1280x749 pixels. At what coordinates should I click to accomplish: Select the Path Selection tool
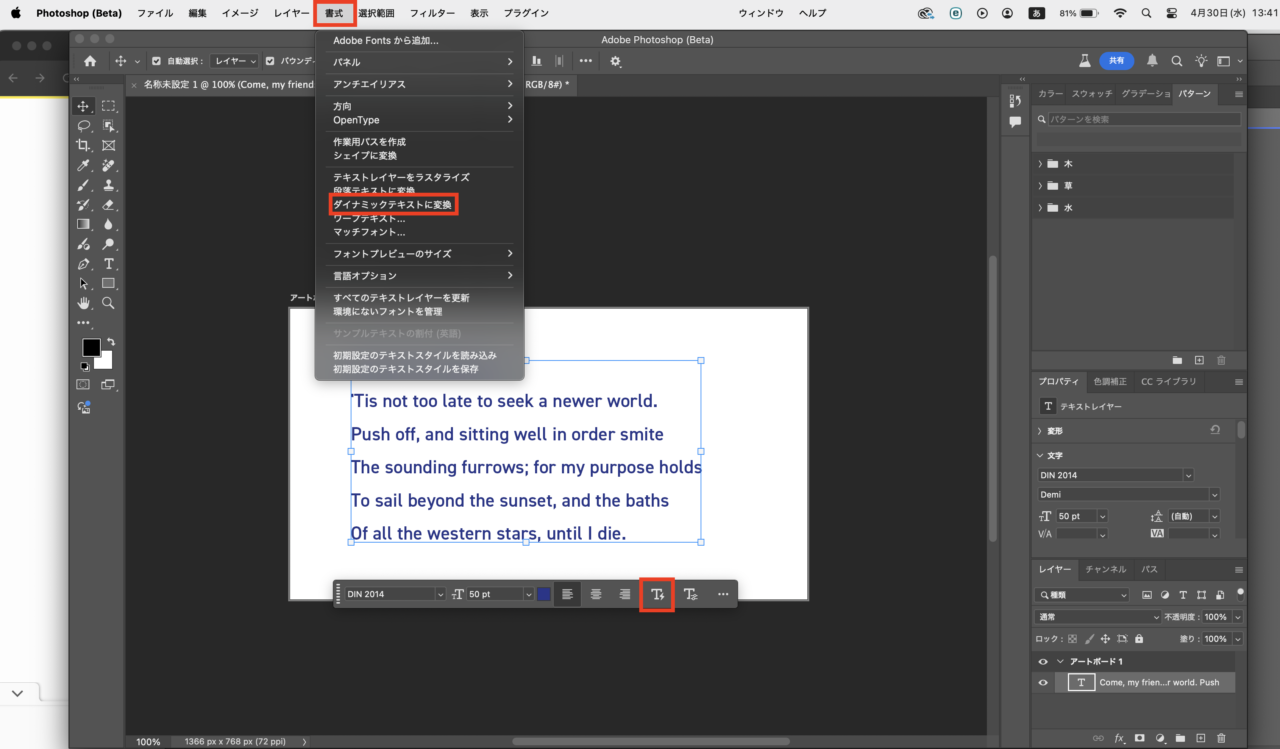pyautogui.click(x=84, y=284)
